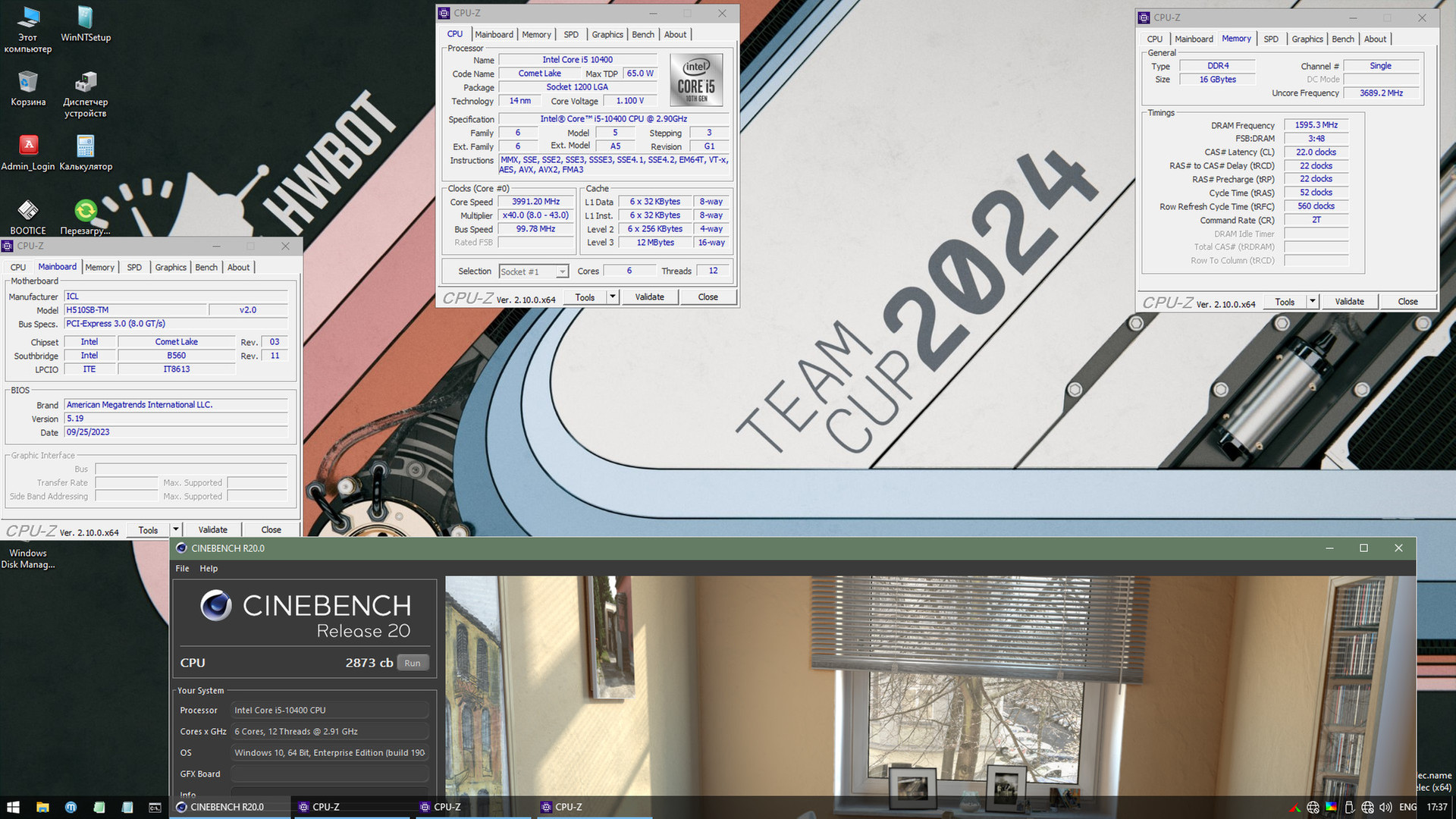Click the ENG input language indicator

(x=1407, y=808)
